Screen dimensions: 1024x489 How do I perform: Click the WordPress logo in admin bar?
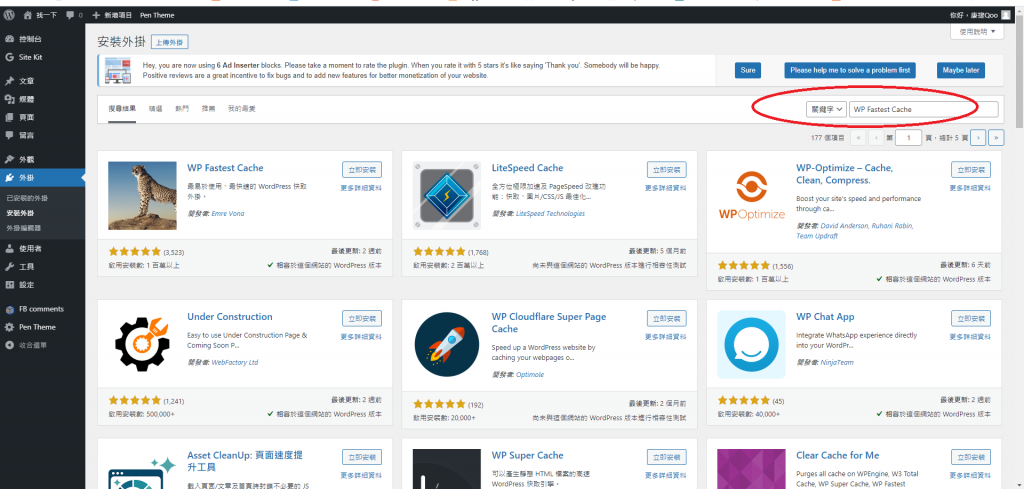coord(9,16)
